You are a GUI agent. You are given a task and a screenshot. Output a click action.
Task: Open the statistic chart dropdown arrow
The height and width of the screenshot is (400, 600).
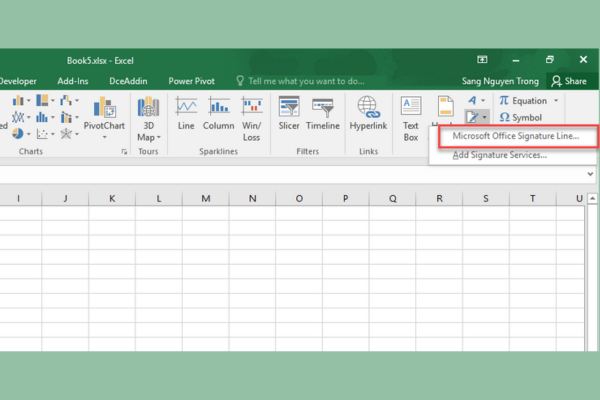coord(53,117)
